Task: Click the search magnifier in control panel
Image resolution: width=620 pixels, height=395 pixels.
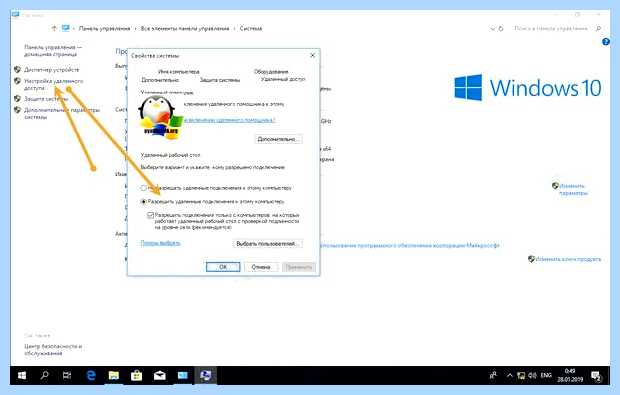Action: tap(598, 28)
